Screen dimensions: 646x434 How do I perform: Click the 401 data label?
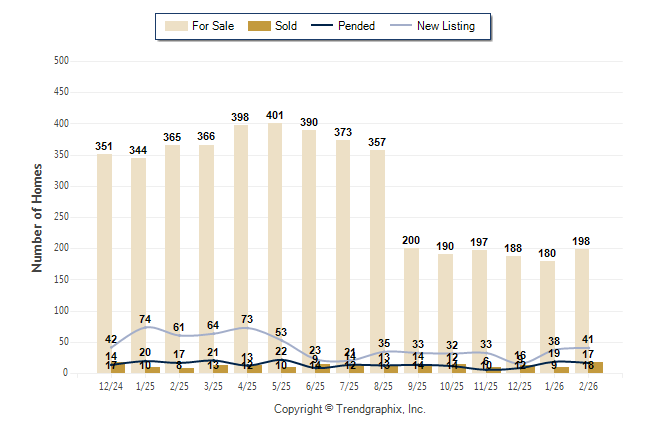click(275, 115)
